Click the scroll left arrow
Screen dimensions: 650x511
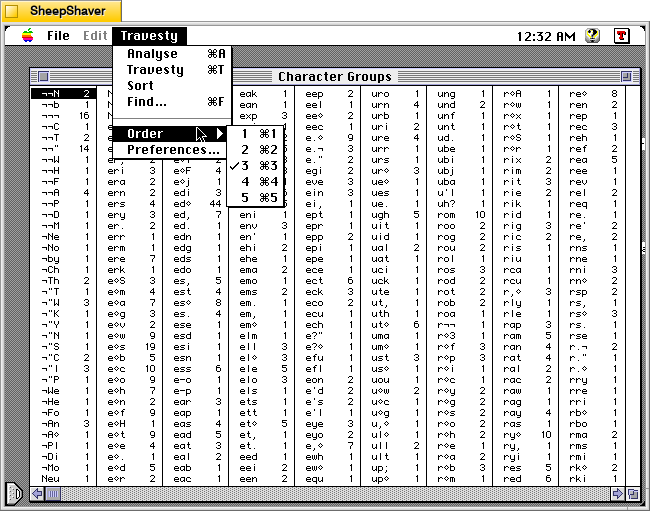tap(38, 494)
